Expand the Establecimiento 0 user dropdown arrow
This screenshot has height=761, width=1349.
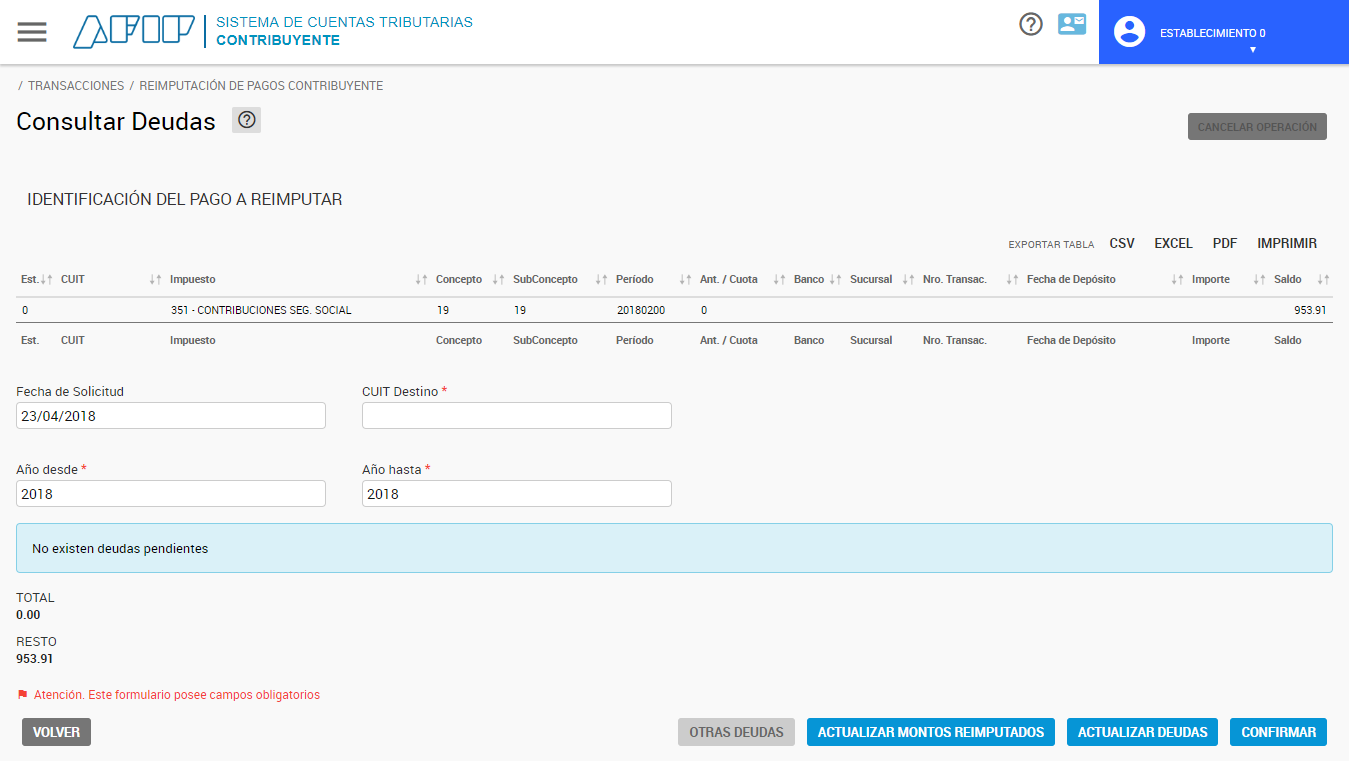1252,50
